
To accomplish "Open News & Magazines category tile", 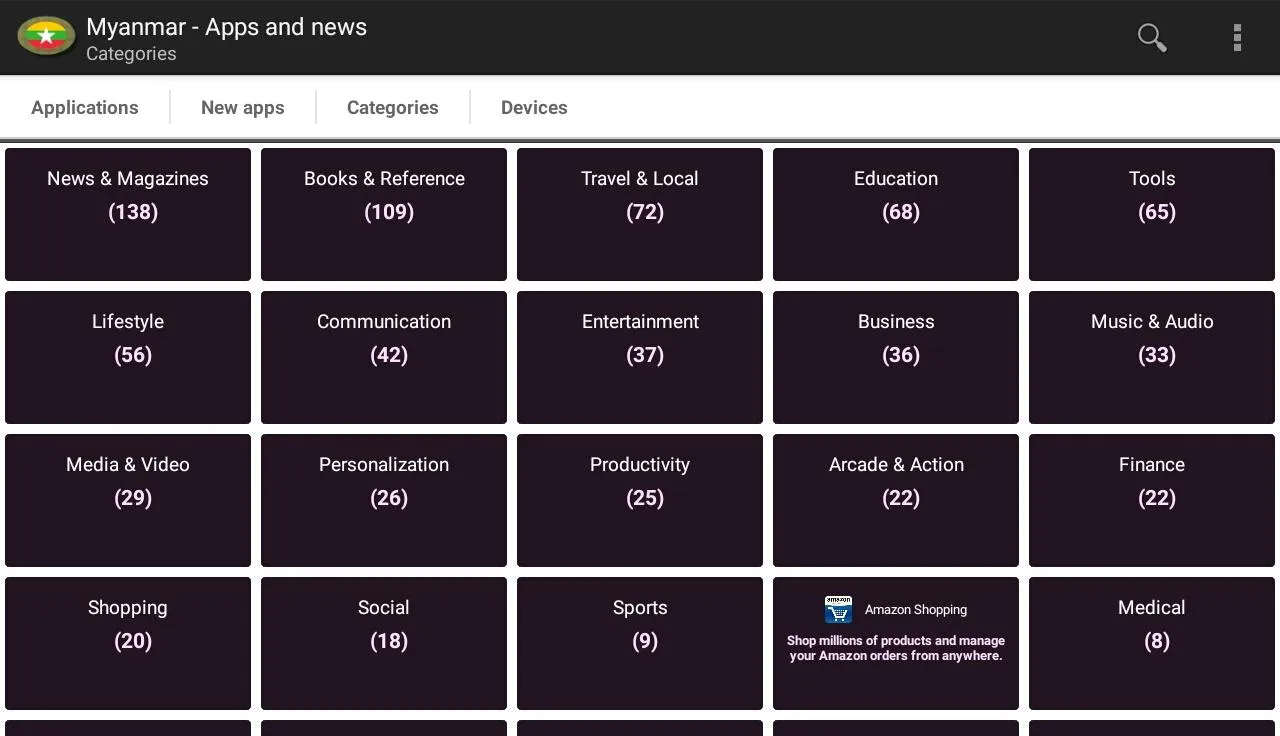I will pos(128,214).
